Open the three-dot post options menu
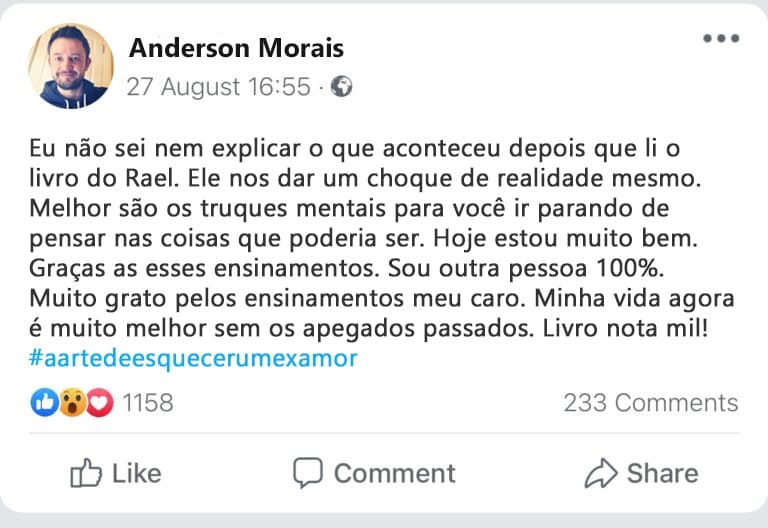768x528 pixels. click(x=720, y=40)
